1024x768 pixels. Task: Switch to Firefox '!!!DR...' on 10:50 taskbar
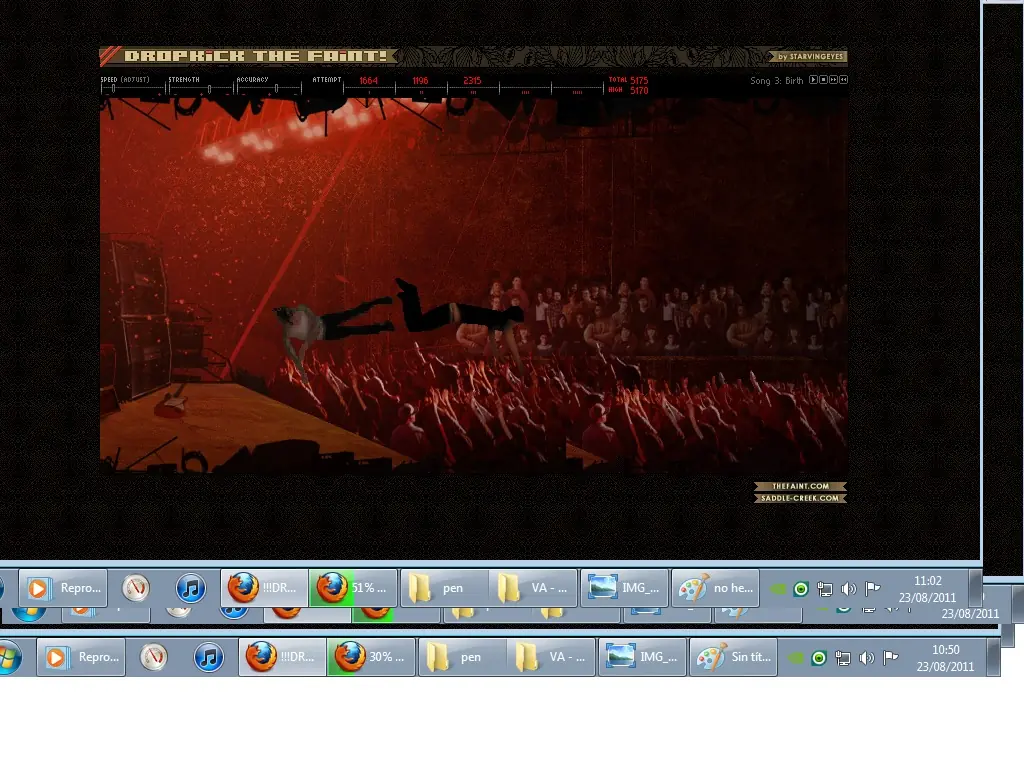283,657
